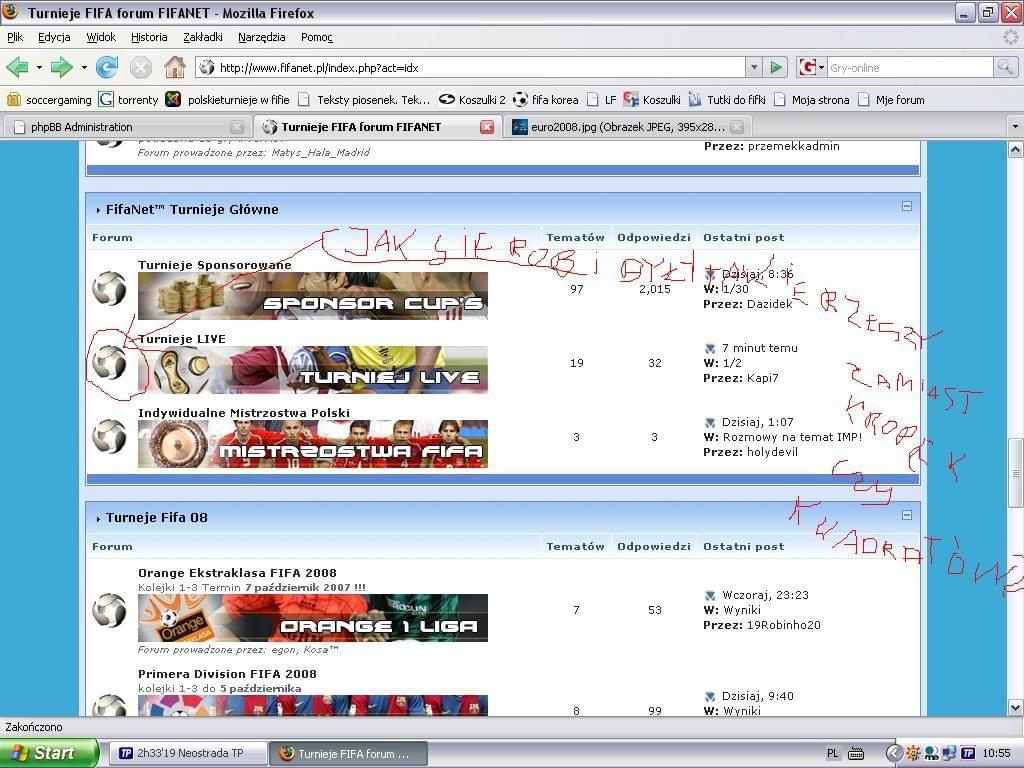Open the torrenty bookmark
The width and height of the screenshot is (1024, 768).
pyautogui.click(x=129, y=100)
